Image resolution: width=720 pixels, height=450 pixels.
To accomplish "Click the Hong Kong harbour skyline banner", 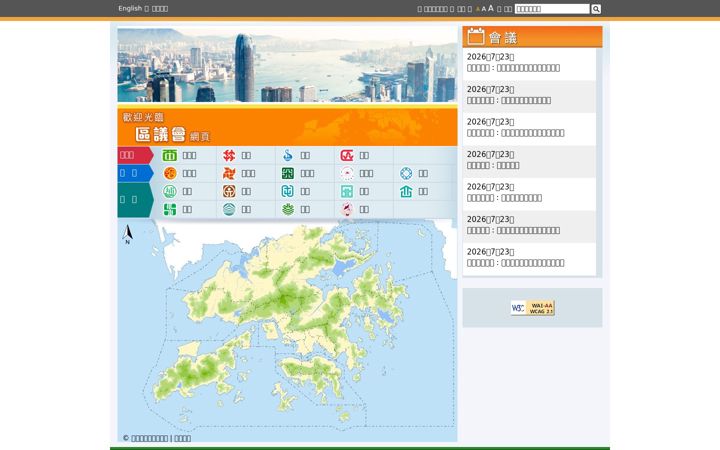I will coord(287,65).
